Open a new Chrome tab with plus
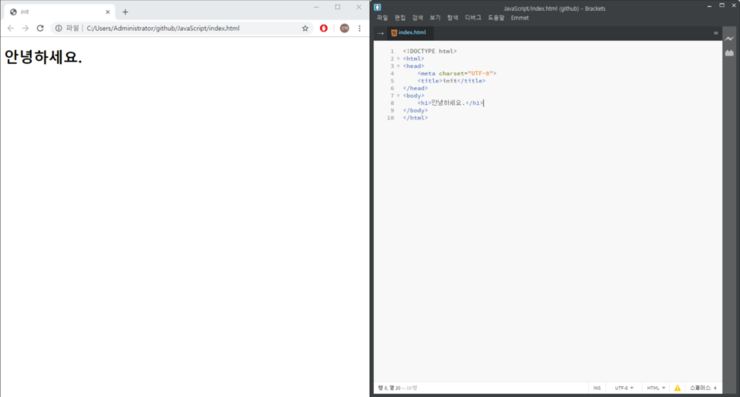The image size is (740, 397). [x=125, y=12]
